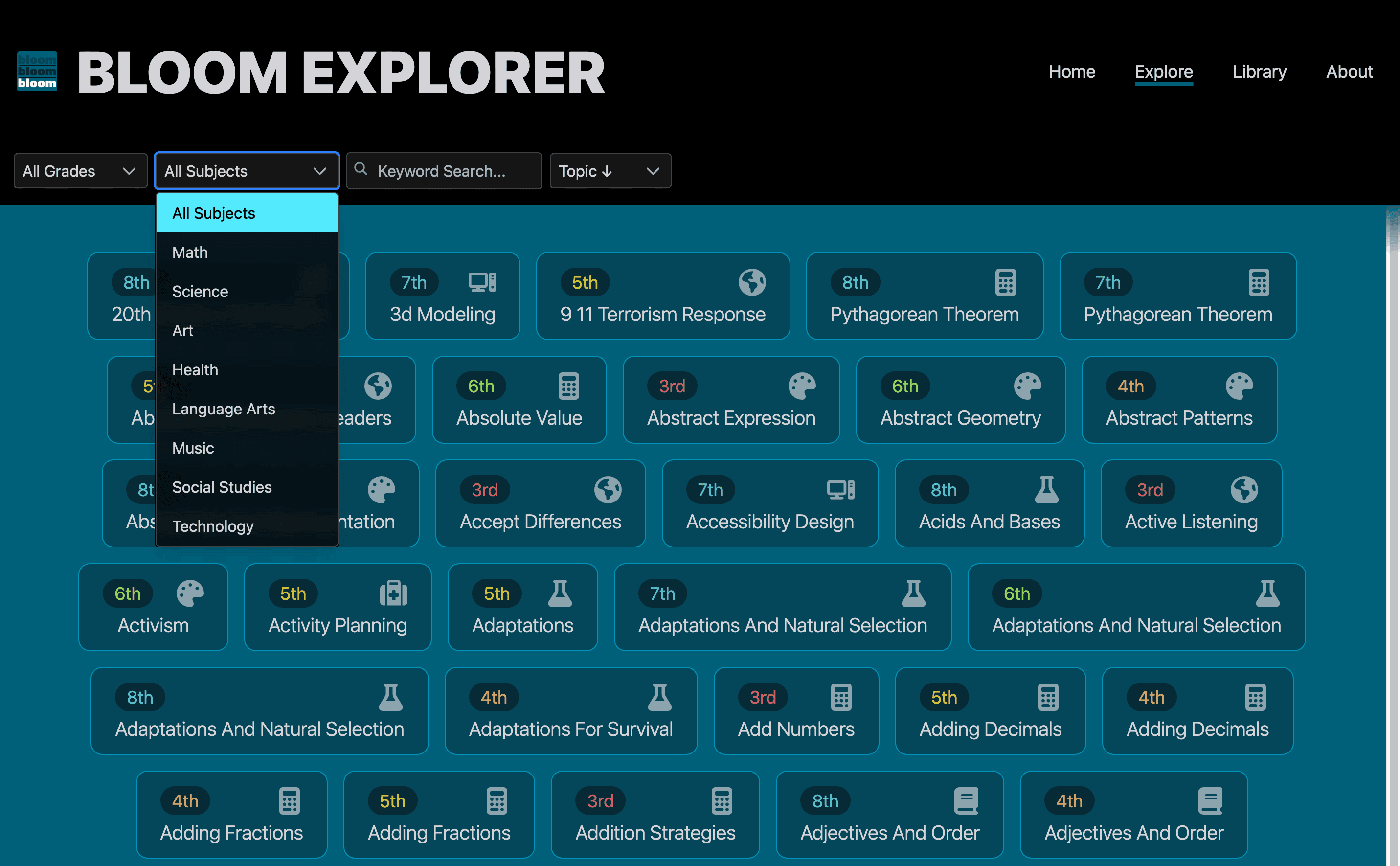
Task: Click calculator icon on 5th Adding Decimals
Action: (x=1048, y=697)
